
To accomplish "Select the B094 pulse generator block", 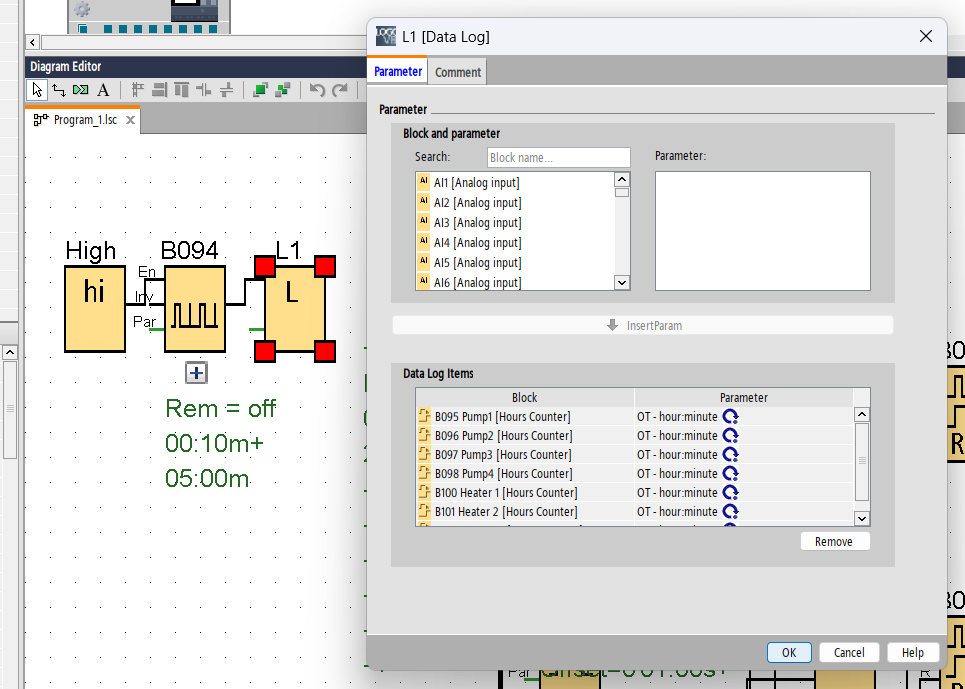I will [195, 309].
